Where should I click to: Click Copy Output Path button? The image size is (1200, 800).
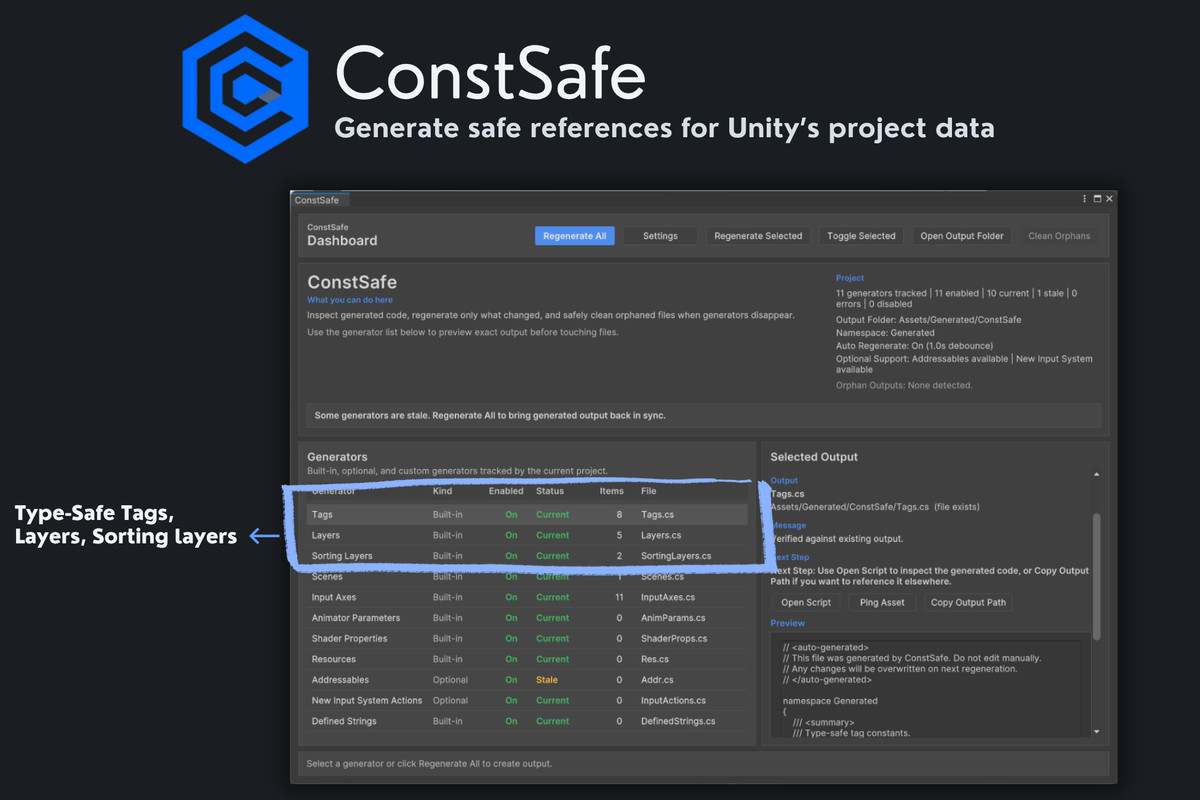tap(968, 602)
